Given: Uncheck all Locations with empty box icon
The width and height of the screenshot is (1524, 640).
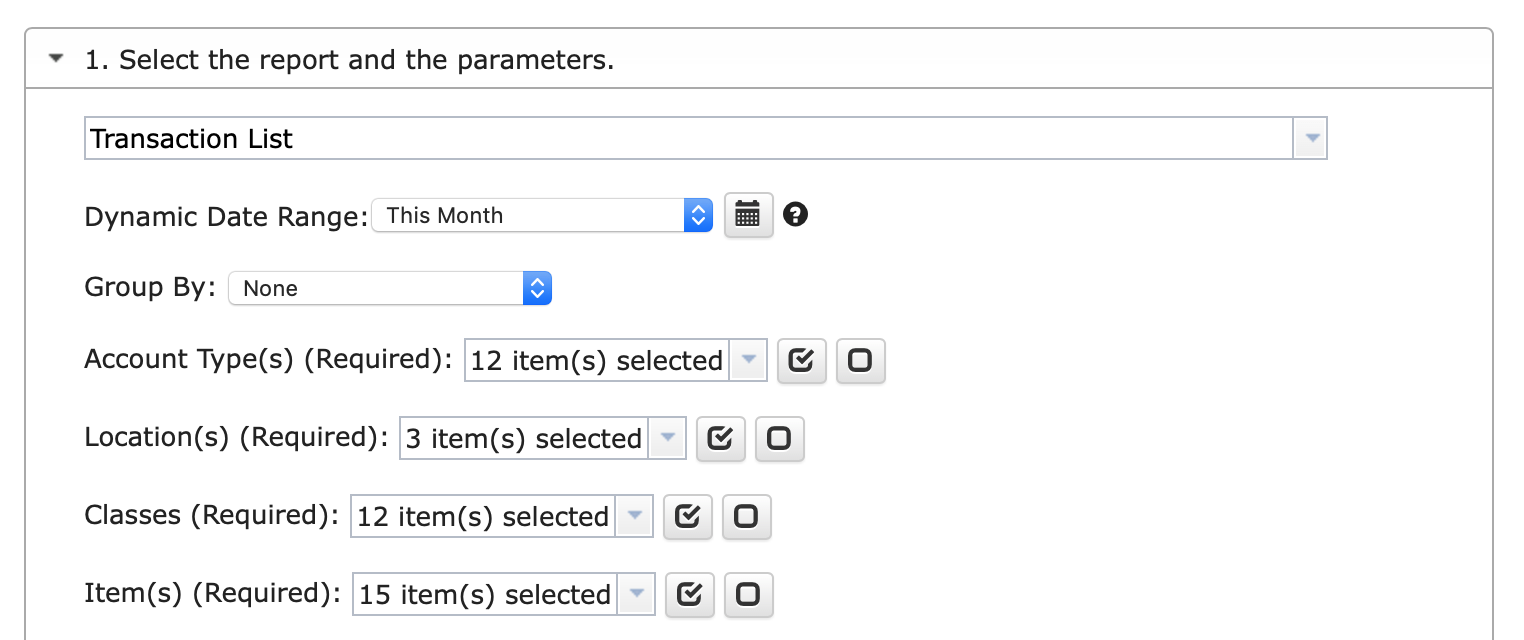Looking at the screenshot, I should (779, 439).
